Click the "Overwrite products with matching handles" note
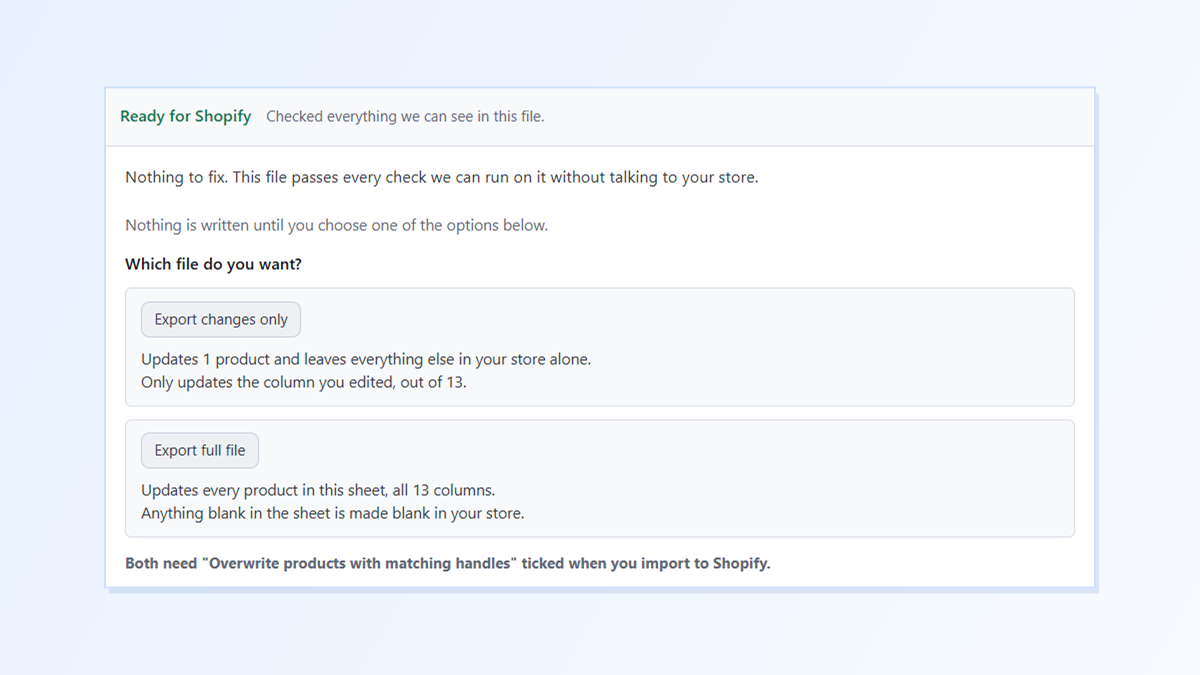This screenshot has height=675, width=1200. tap(448, 563)
